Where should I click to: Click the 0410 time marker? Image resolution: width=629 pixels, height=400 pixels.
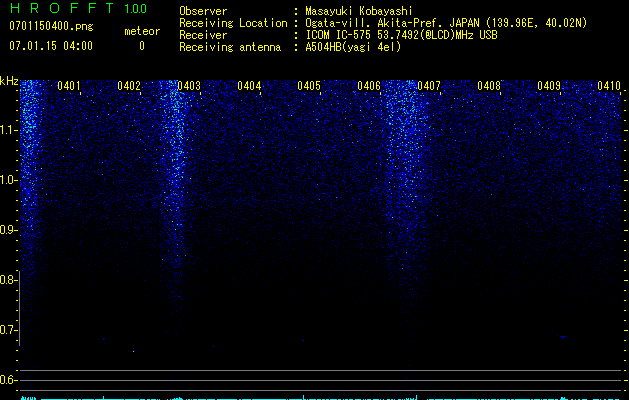609,86
